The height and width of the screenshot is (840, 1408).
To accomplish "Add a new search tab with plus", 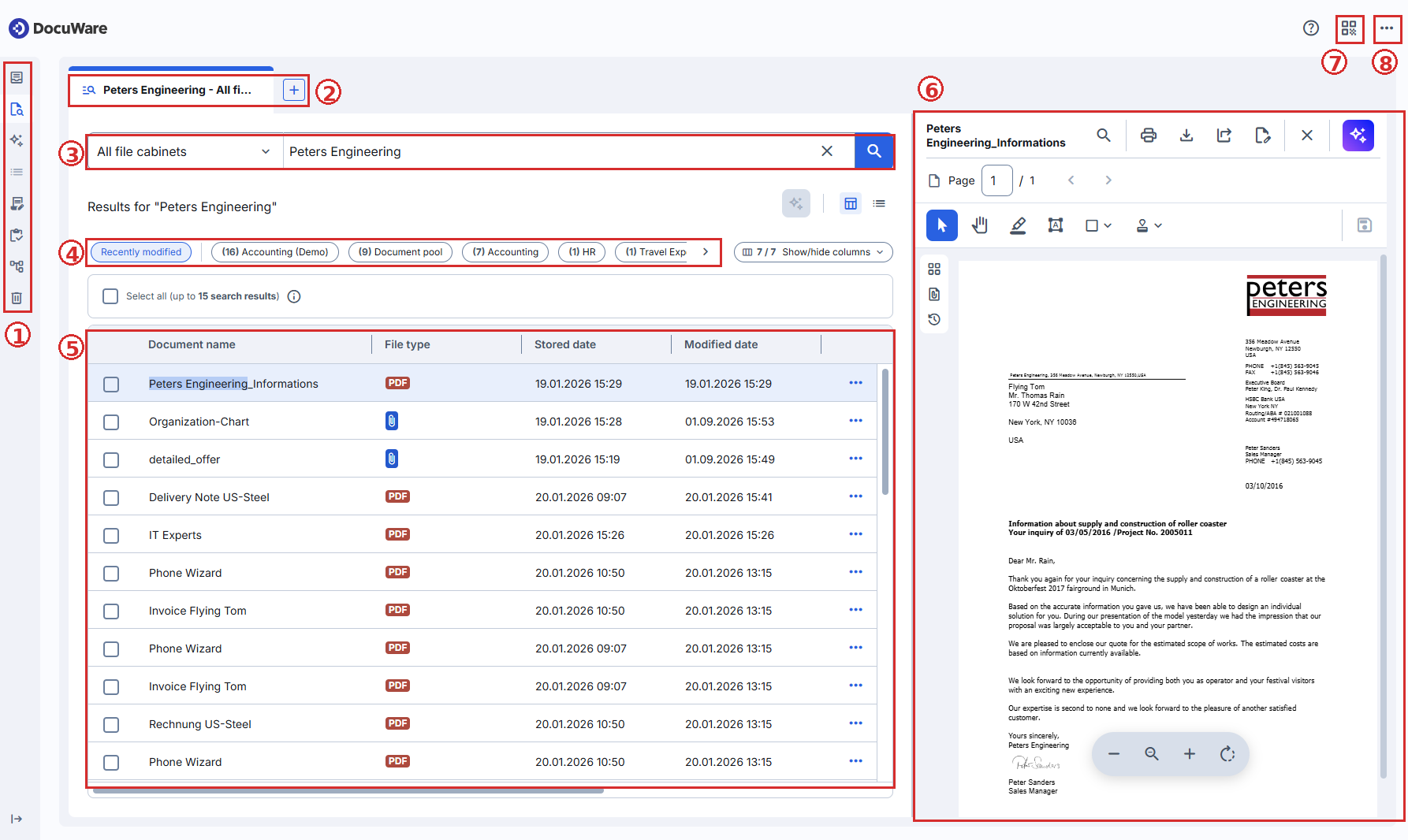I will click(x=293, y=90).
